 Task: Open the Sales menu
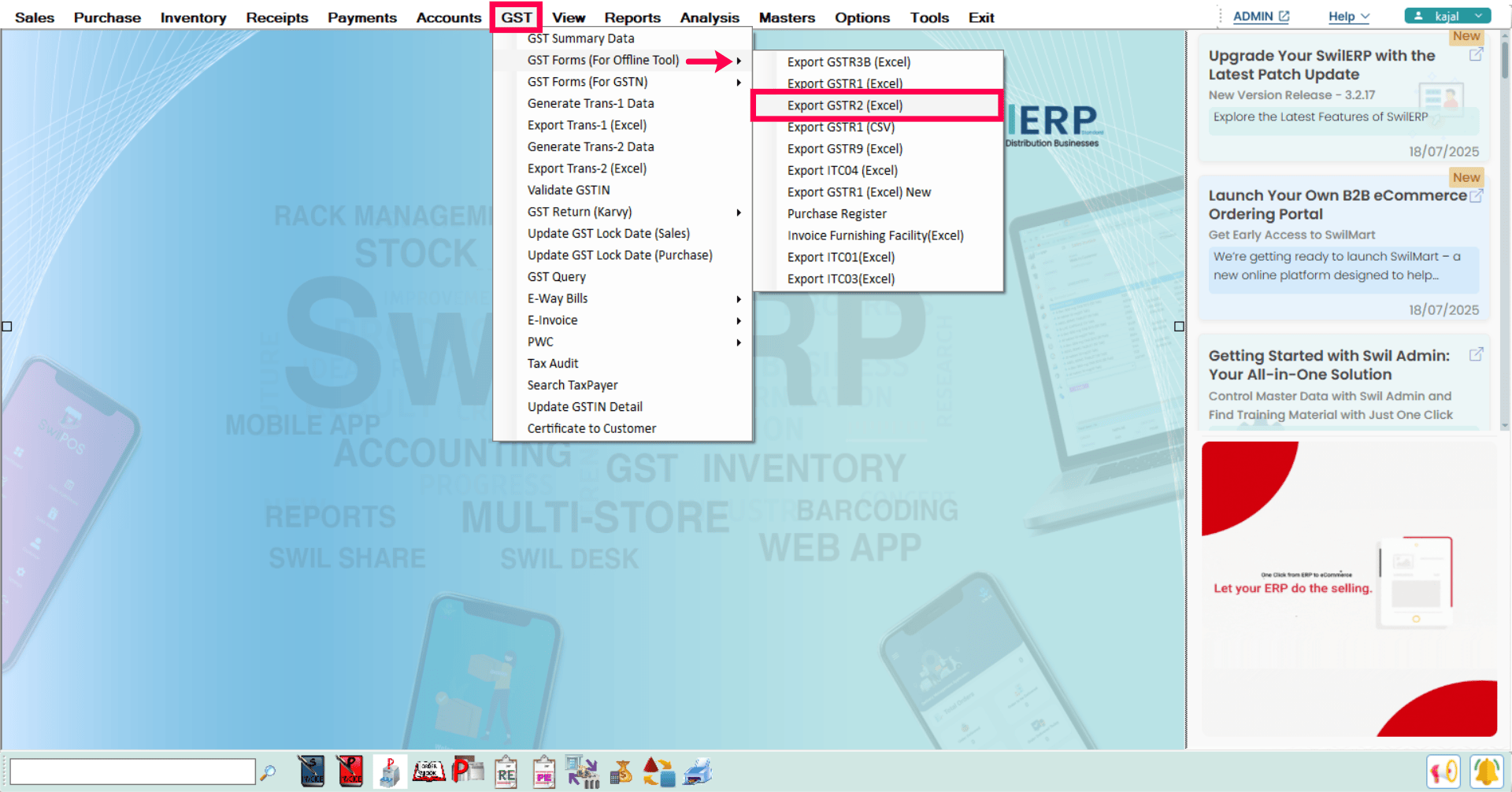[35, 17]
